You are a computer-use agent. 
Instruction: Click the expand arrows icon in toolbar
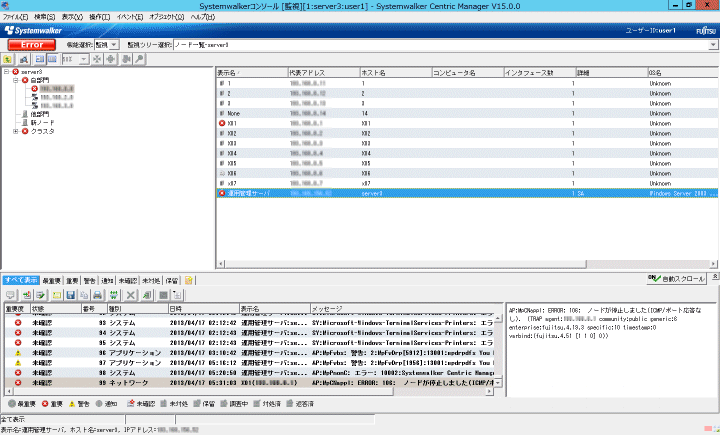[111, 59]
